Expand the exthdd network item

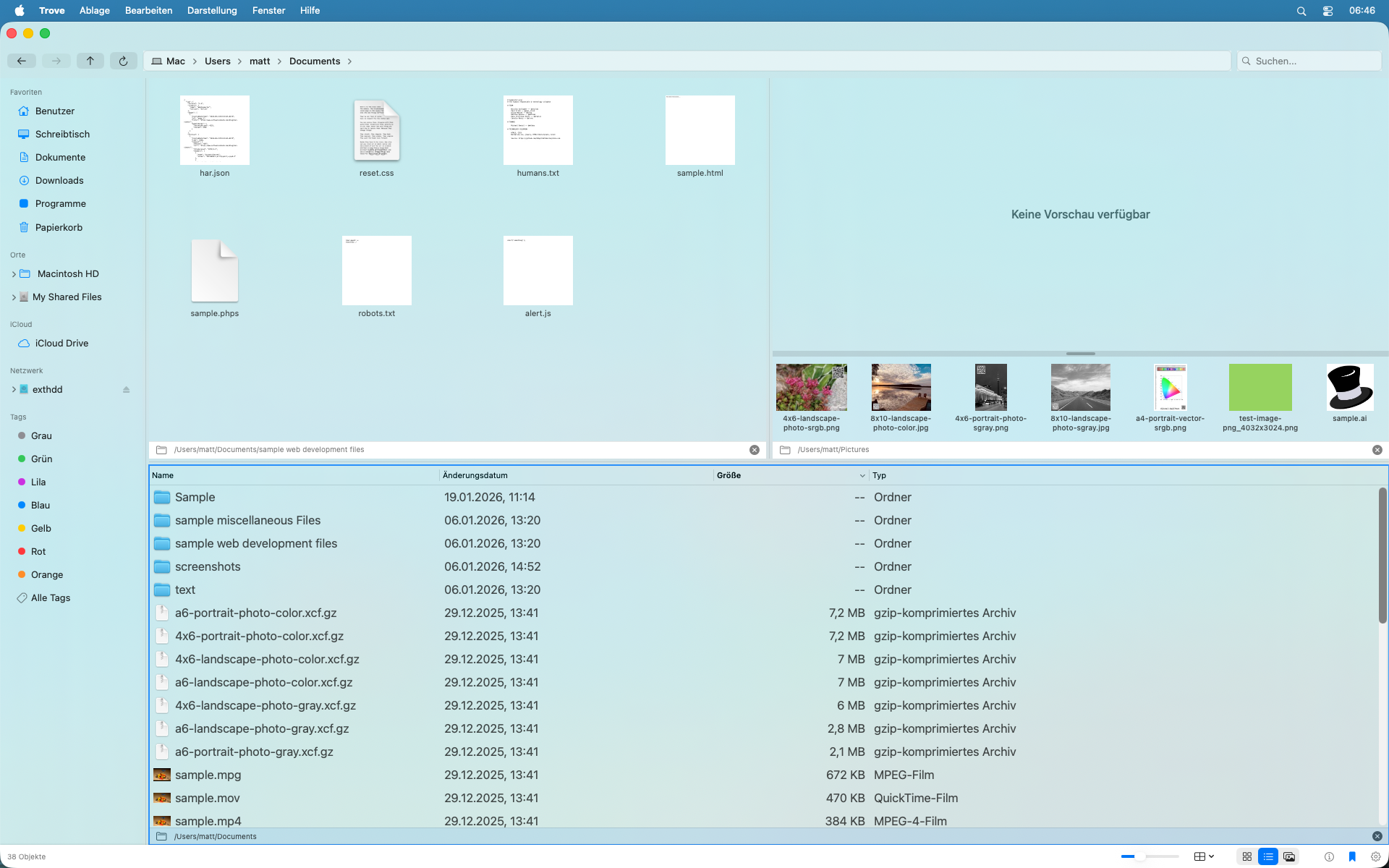[x=14, y=389]
